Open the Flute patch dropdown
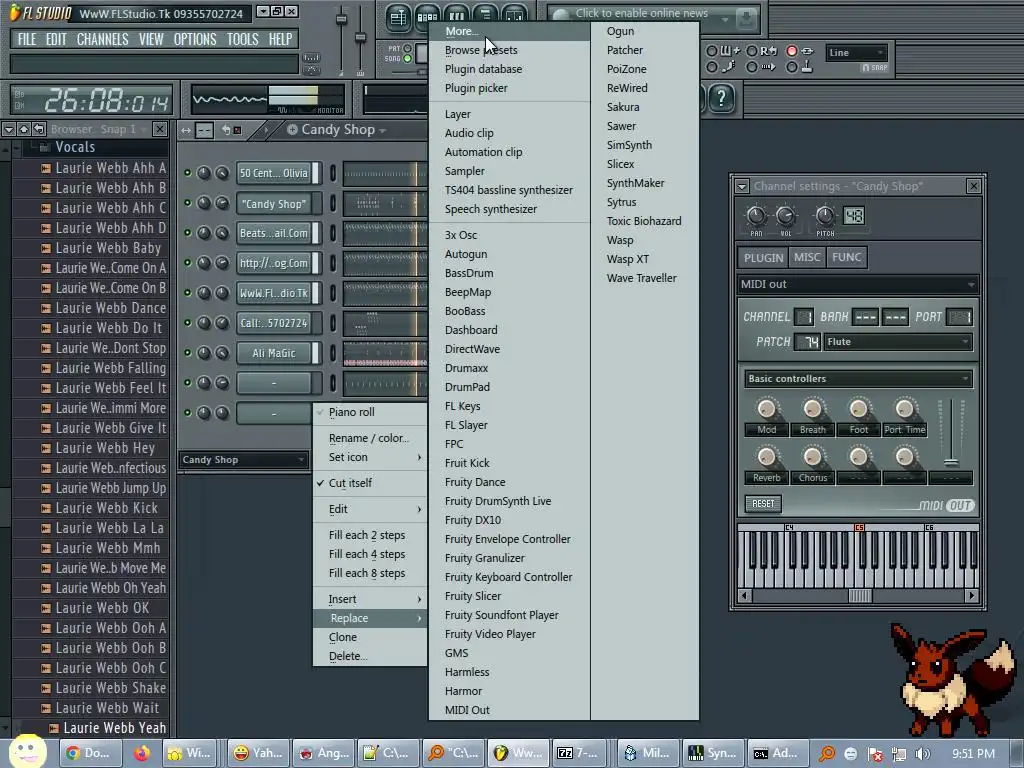Viewport: 1024px width, 768px height. click(x=897, y=342)
